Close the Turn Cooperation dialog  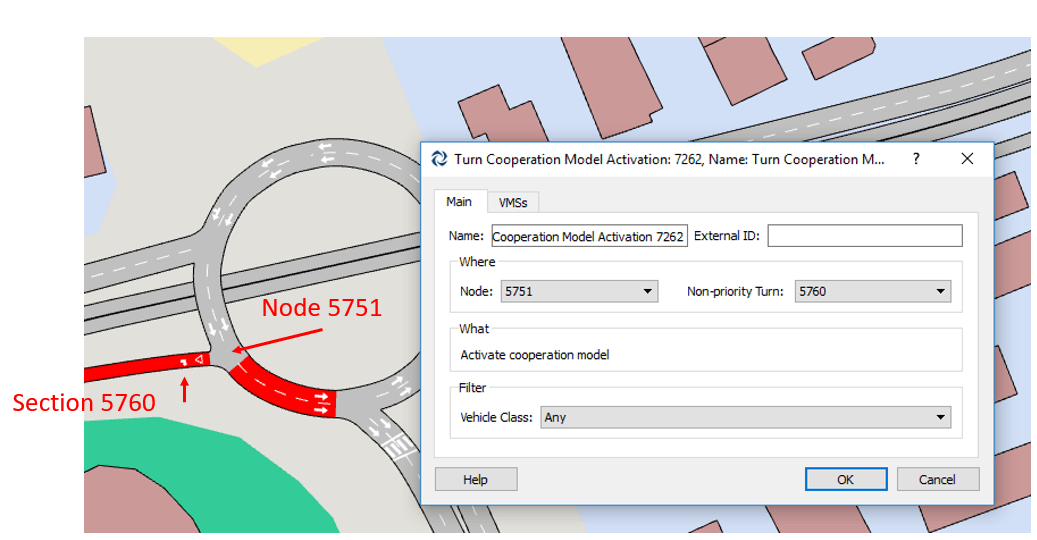(967, 159)
